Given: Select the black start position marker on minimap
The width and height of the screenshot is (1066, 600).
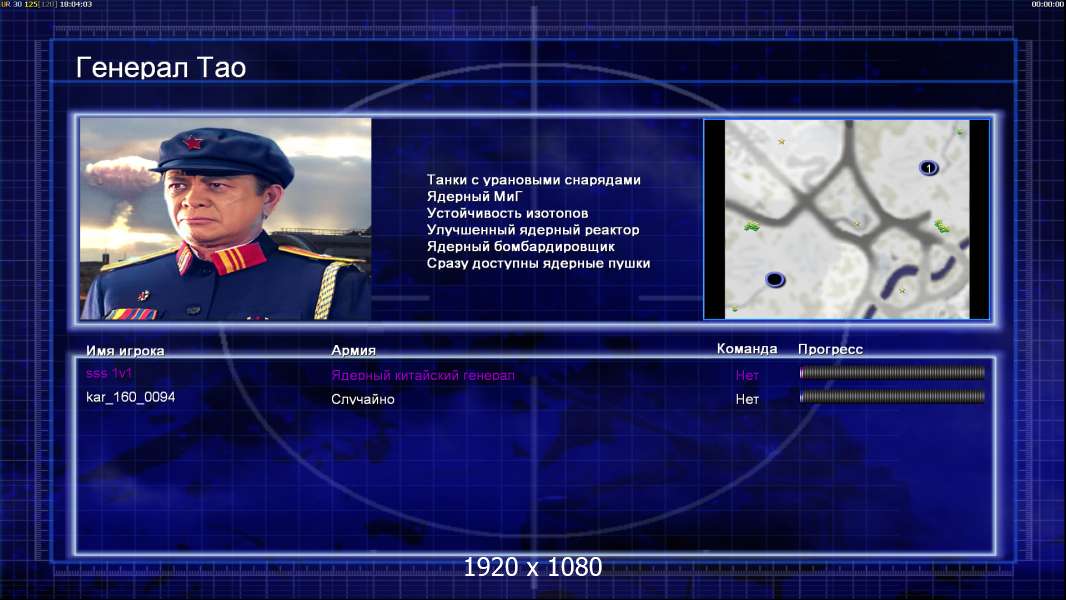Looking at the screenshot, I should (775, 279).
